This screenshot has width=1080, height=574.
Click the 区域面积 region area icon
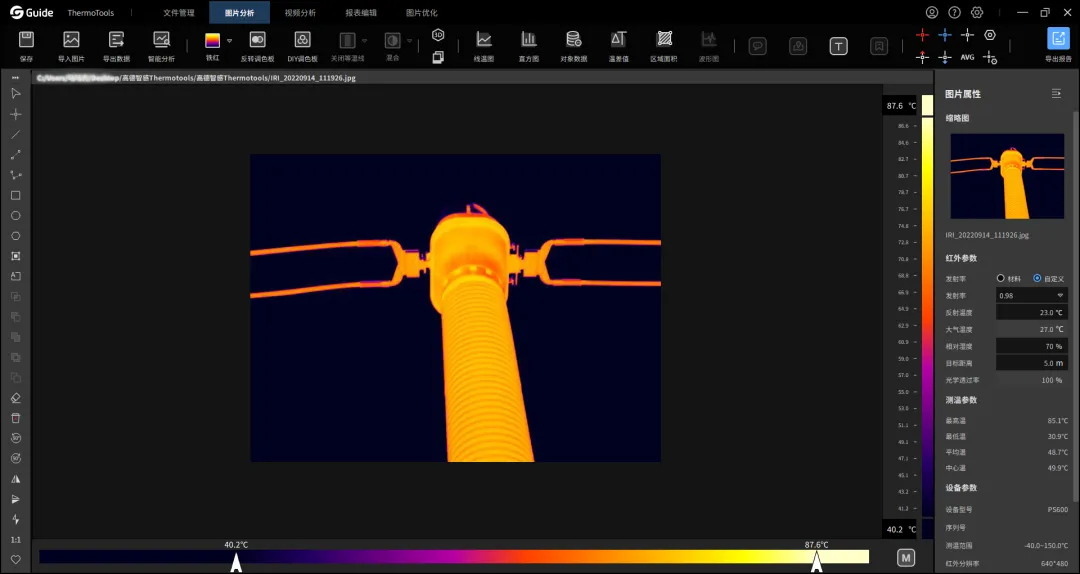(664, 40)
